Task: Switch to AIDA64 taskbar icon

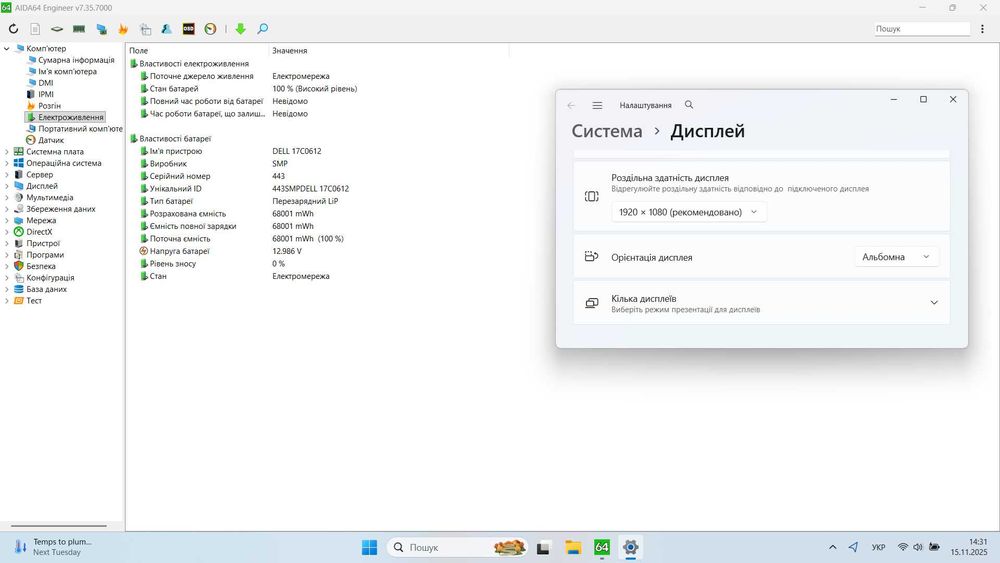Action: coord(601,547)
